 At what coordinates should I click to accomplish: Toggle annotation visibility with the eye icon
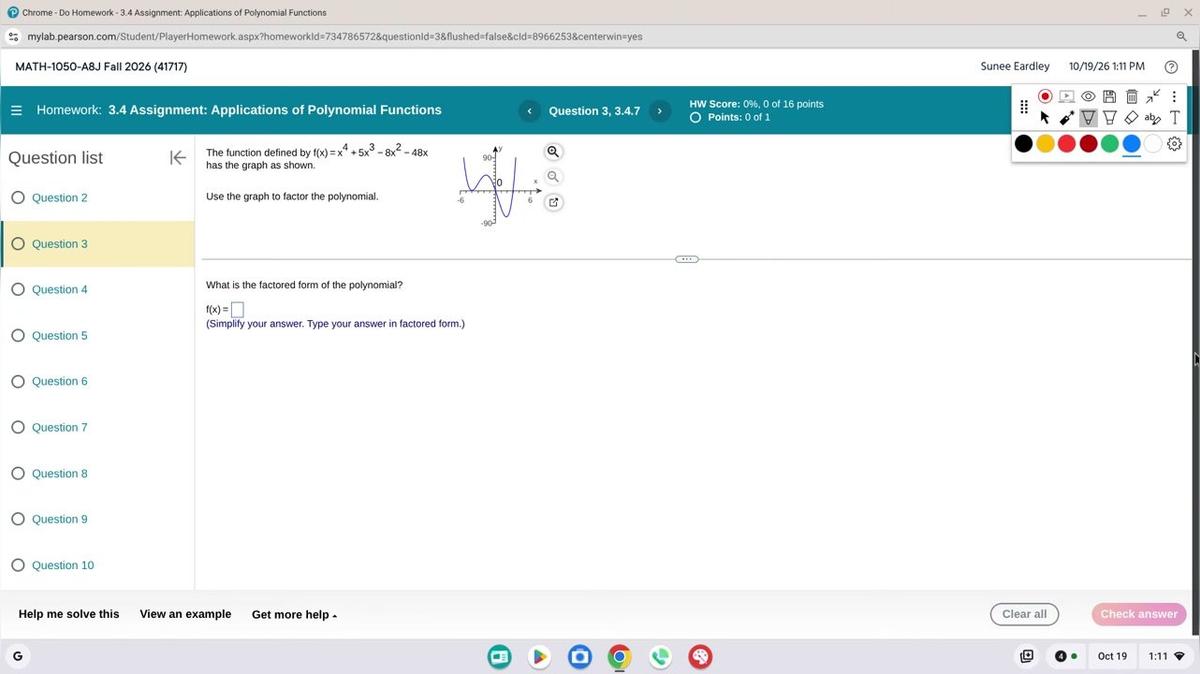(1089, 96)
